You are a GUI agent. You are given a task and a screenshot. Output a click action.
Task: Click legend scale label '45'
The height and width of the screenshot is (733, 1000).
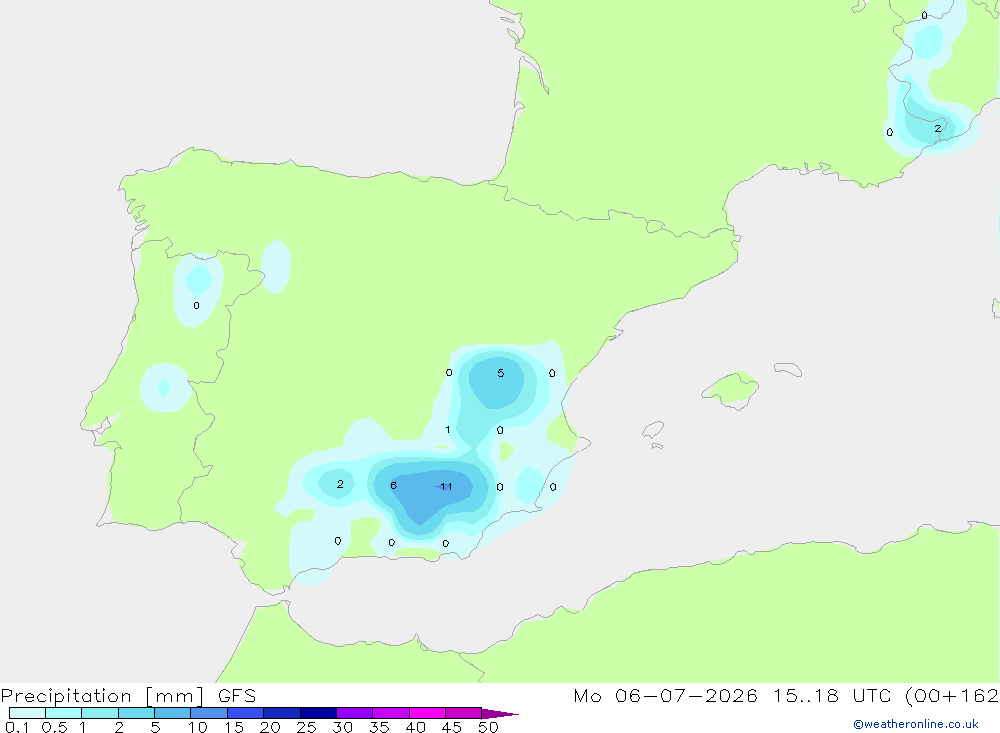[x=452, y=727]
